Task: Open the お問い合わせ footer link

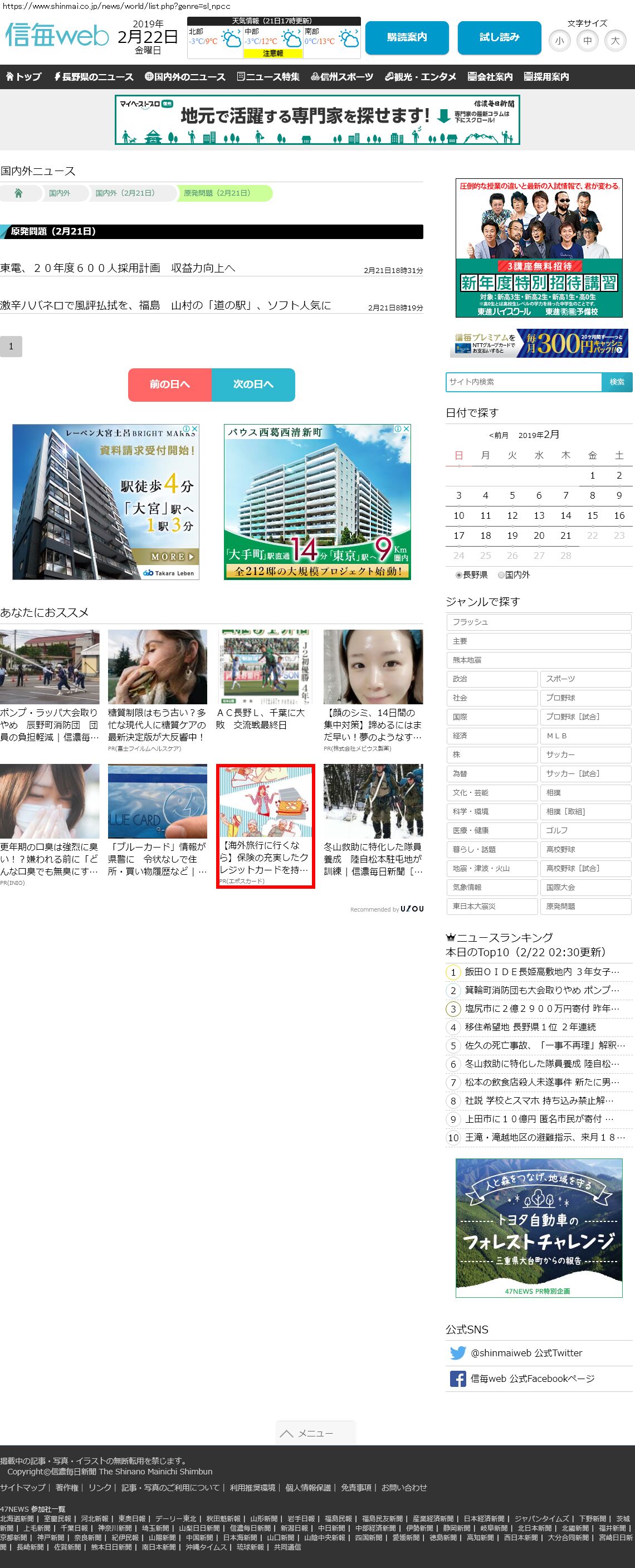Action: 404,1487
